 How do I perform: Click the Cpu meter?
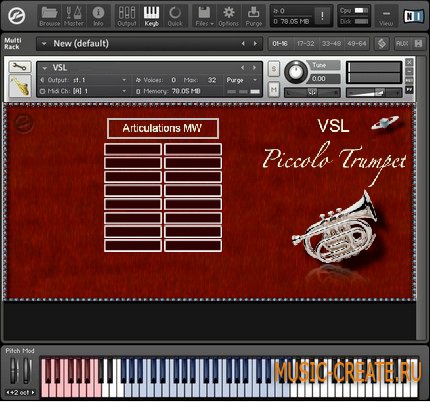coord(361,10)
